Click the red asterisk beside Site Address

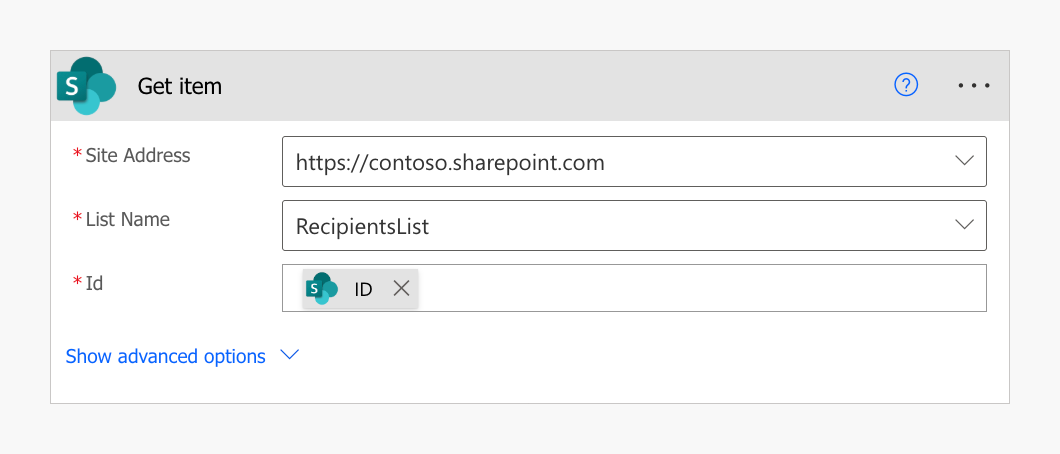tap(77, 155)
